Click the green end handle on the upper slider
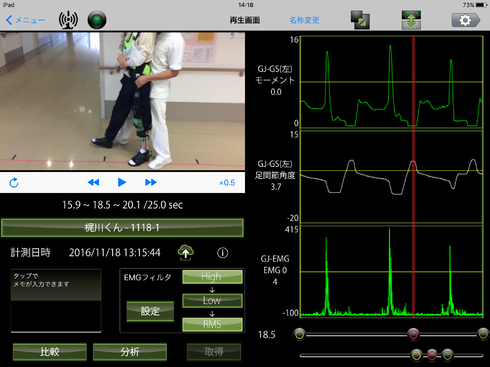490x367 pixels. (483, 334)
